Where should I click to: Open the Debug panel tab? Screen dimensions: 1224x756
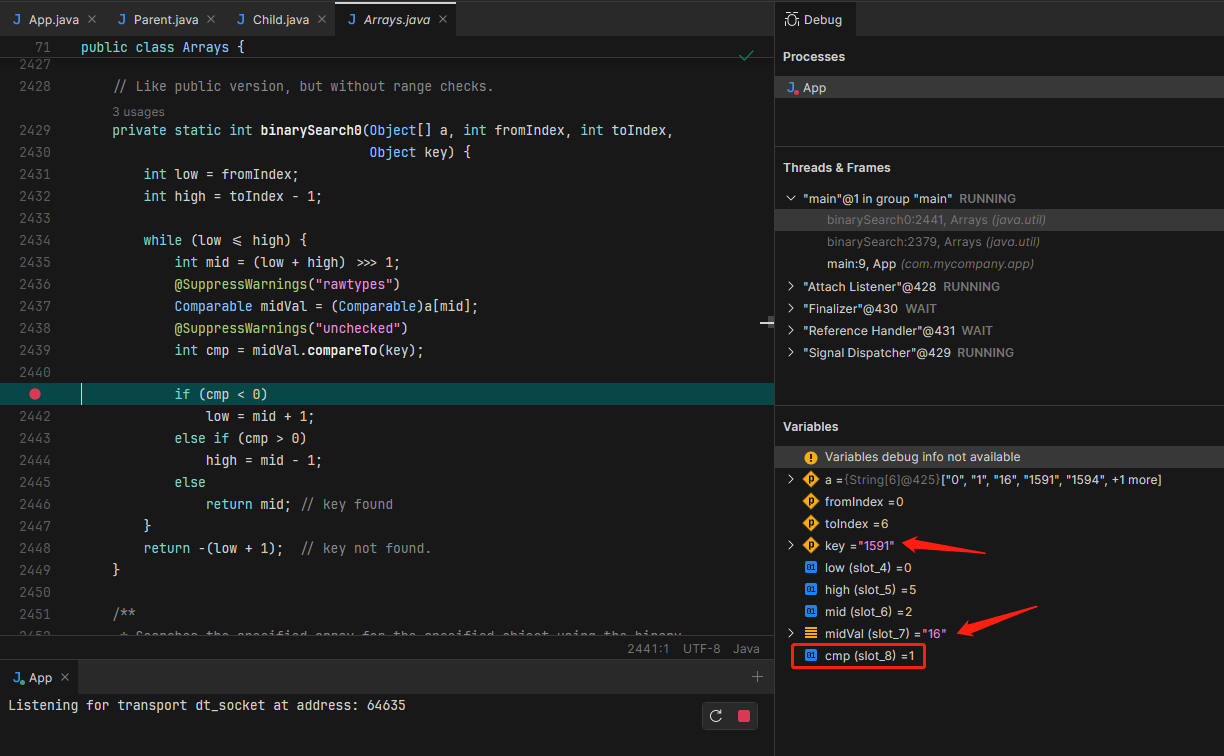813,20
